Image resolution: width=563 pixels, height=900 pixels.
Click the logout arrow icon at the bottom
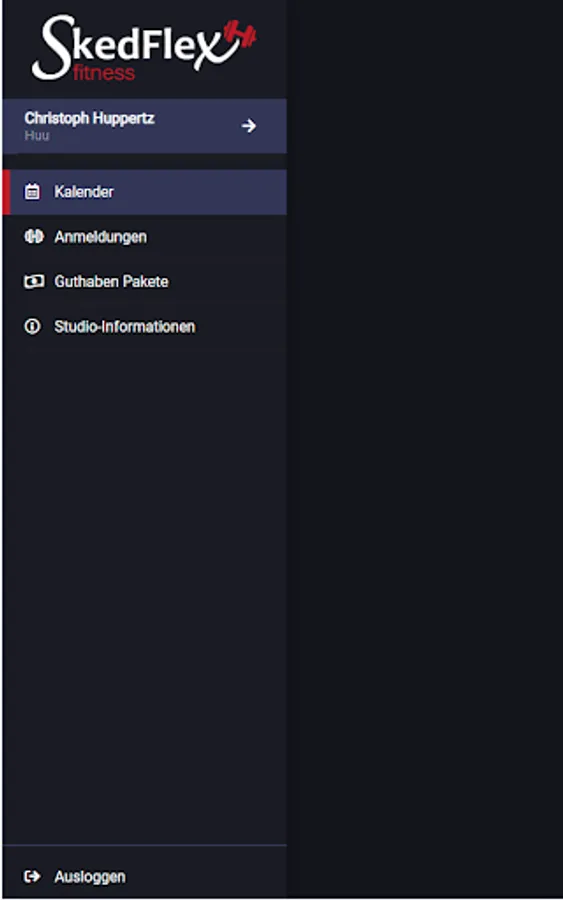pos(32,876)
